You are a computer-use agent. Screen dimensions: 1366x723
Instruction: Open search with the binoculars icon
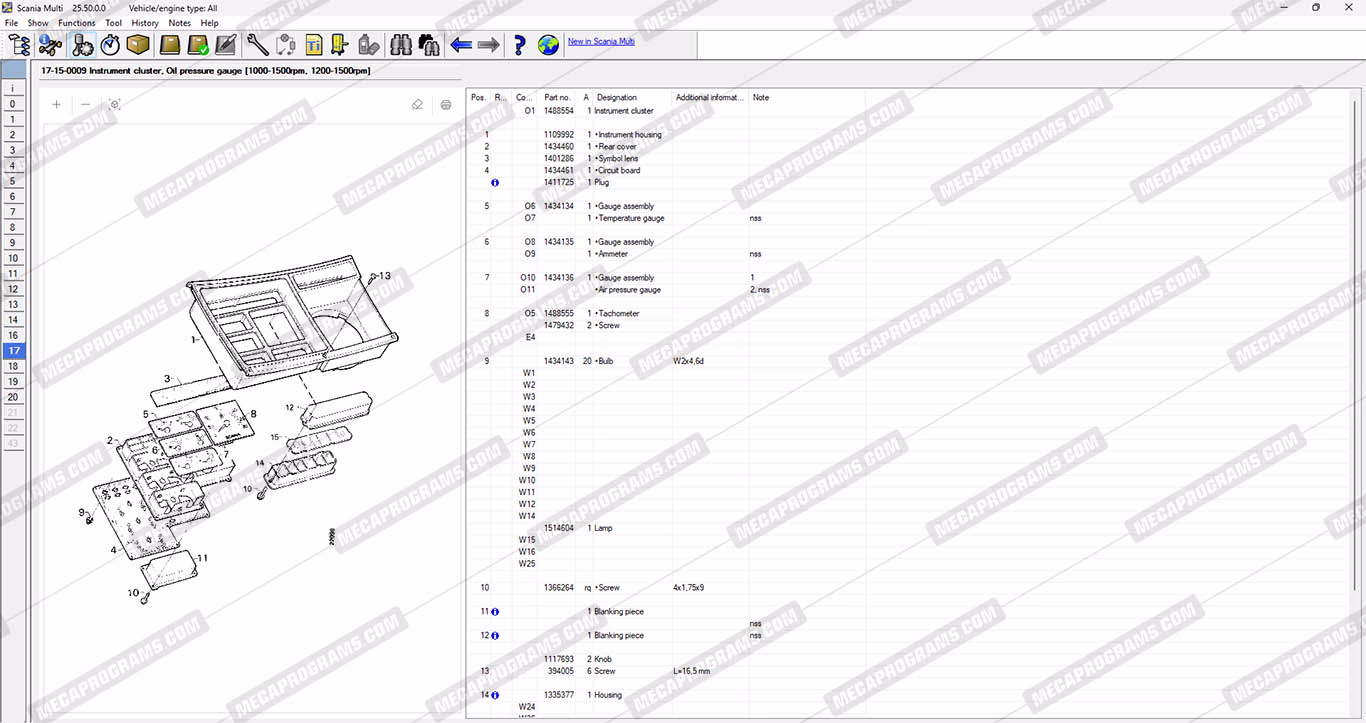401,45
